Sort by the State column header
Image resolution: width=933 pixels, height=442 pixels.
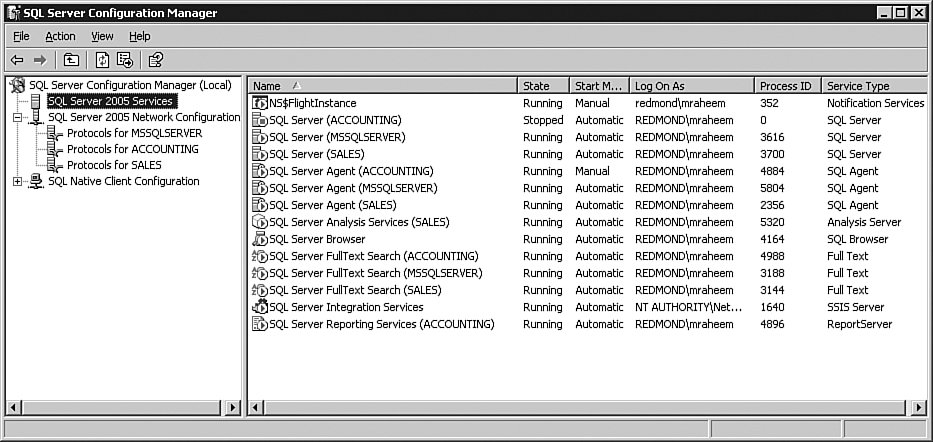point(543,86)
